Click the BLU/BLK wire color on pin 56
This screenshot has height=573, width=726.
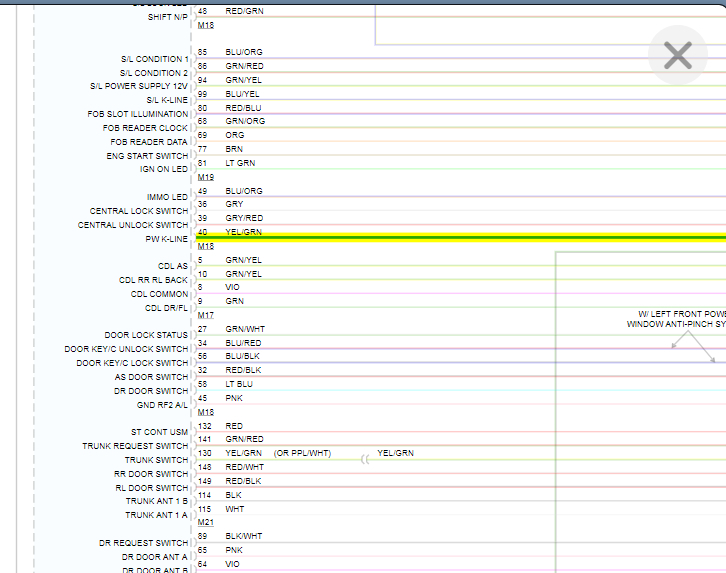[x=243, y=356]
